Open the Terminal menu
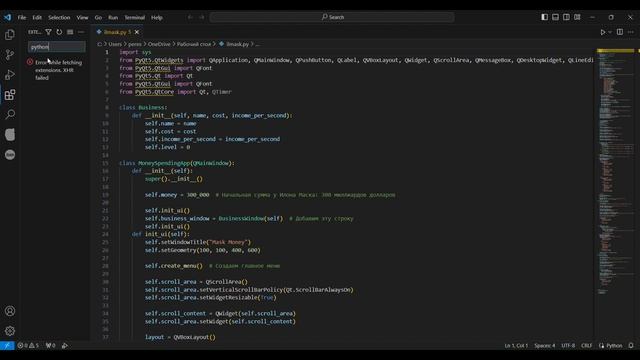640x360 pixels. (x=135, y=18)
